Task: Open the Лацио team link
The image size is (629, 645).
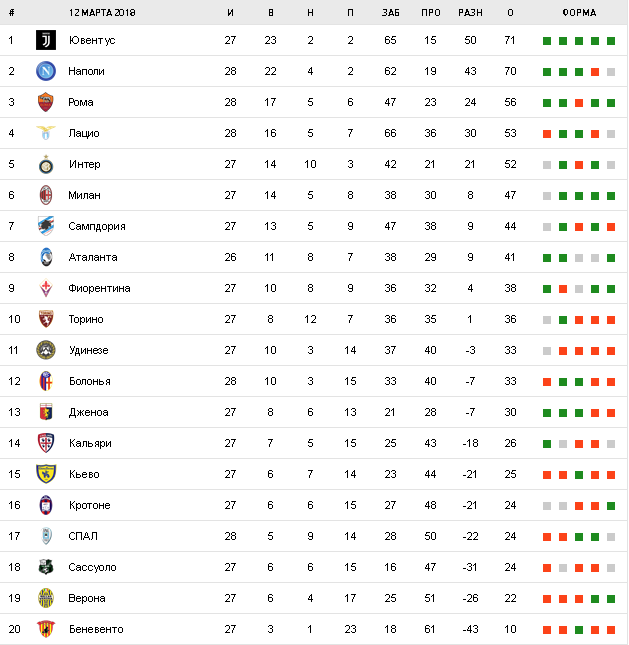Action: (x=84, y=133)
